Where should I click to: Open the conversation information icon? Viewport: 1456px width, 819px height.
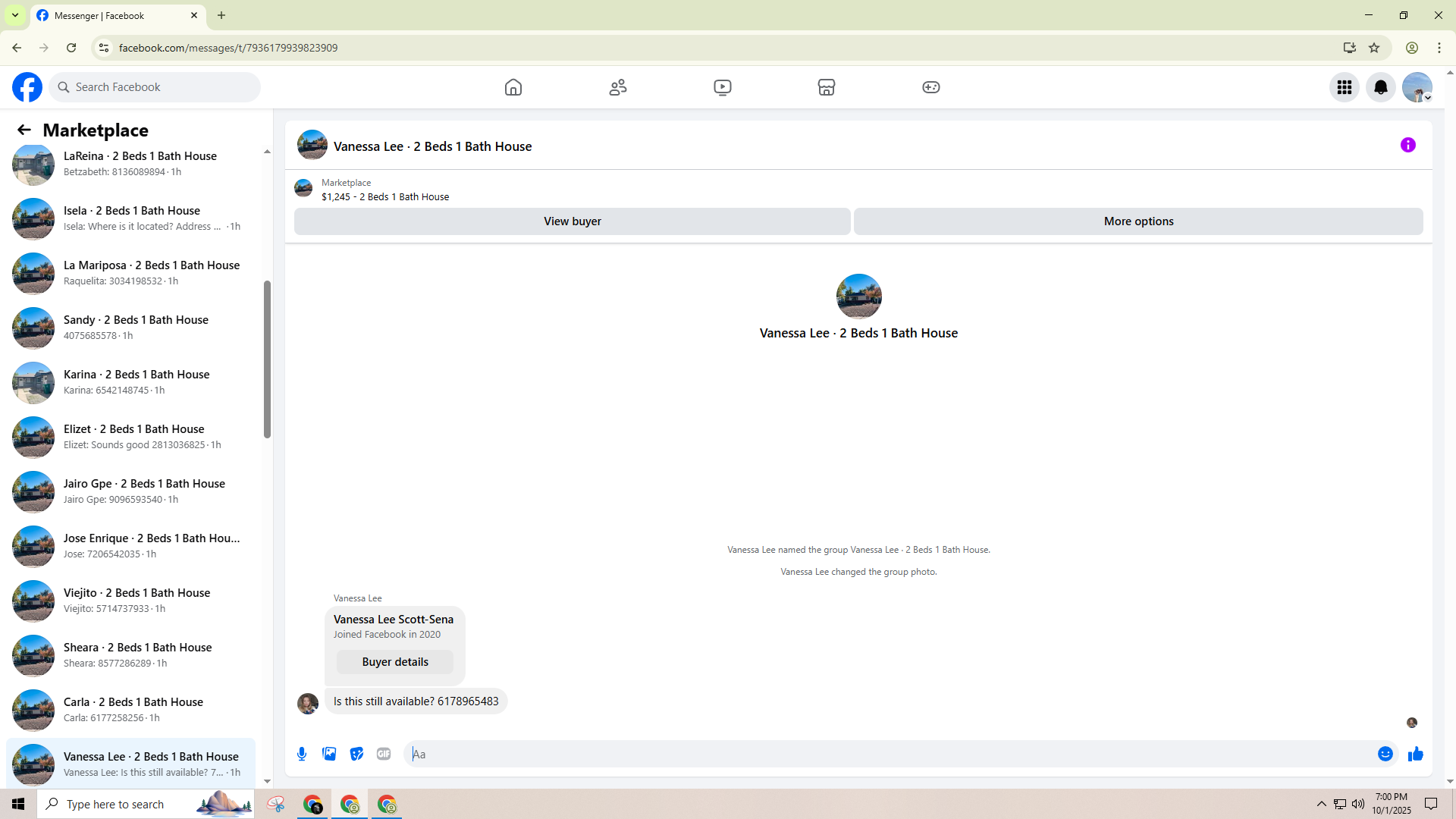[x=1408, y=145]
